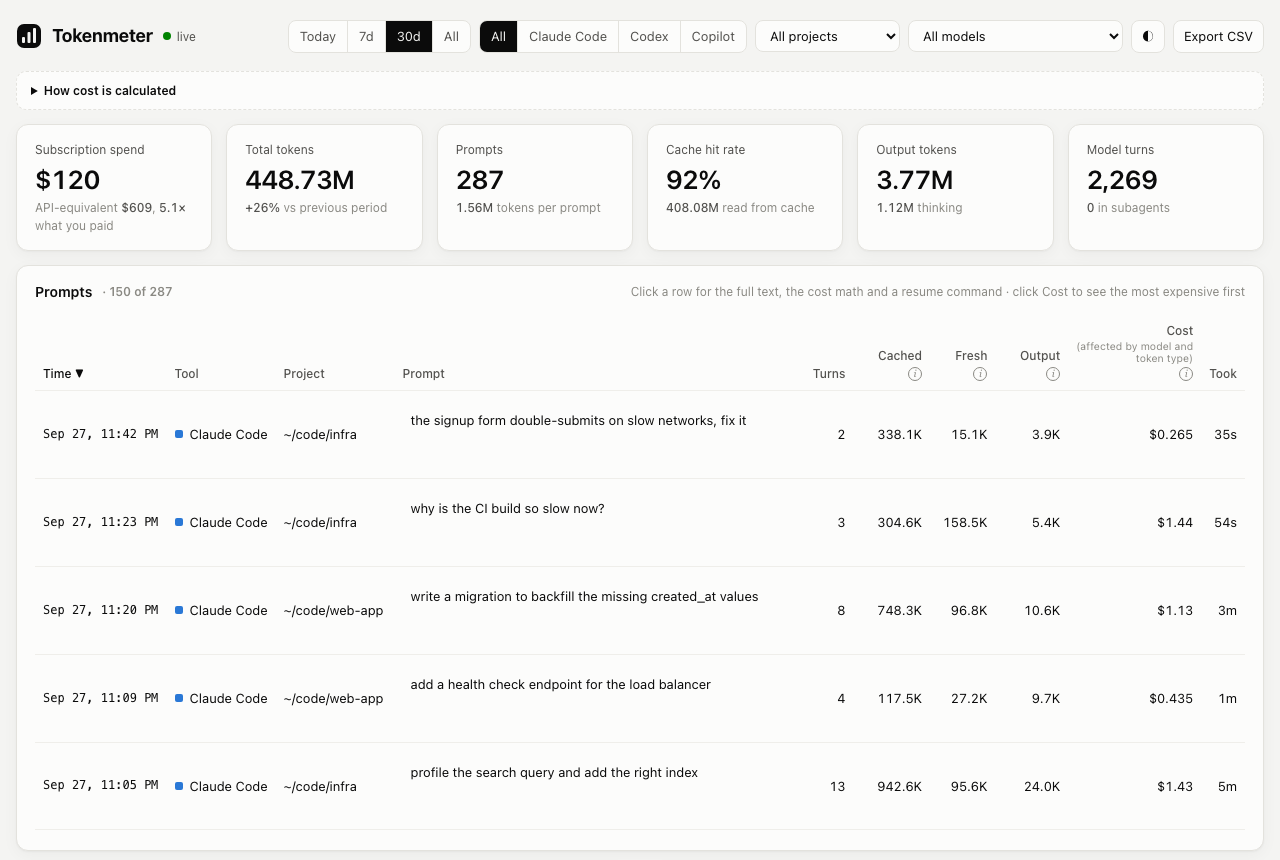Viewport: 1280px width, 860px height.
Task: Click the Cached column info icon
Action: (915, 374)
